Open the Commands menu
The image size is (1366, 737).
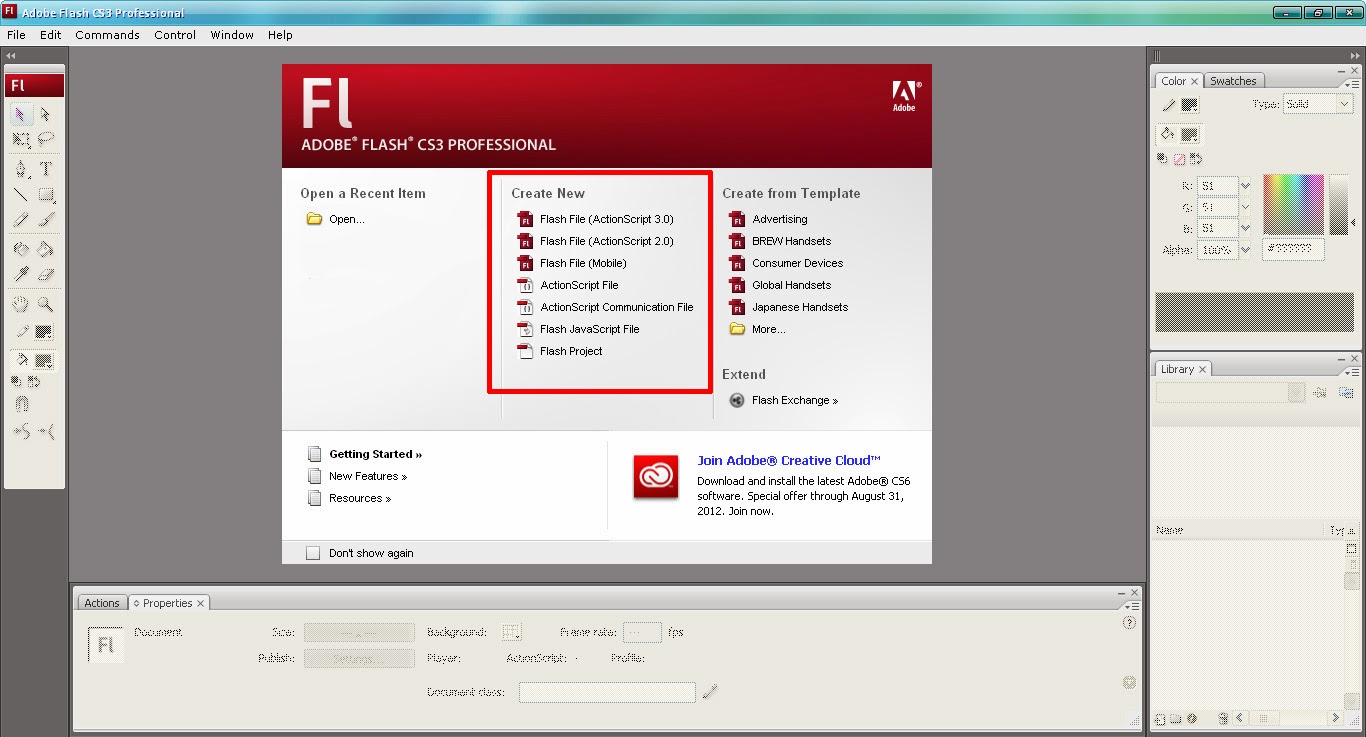107,34
